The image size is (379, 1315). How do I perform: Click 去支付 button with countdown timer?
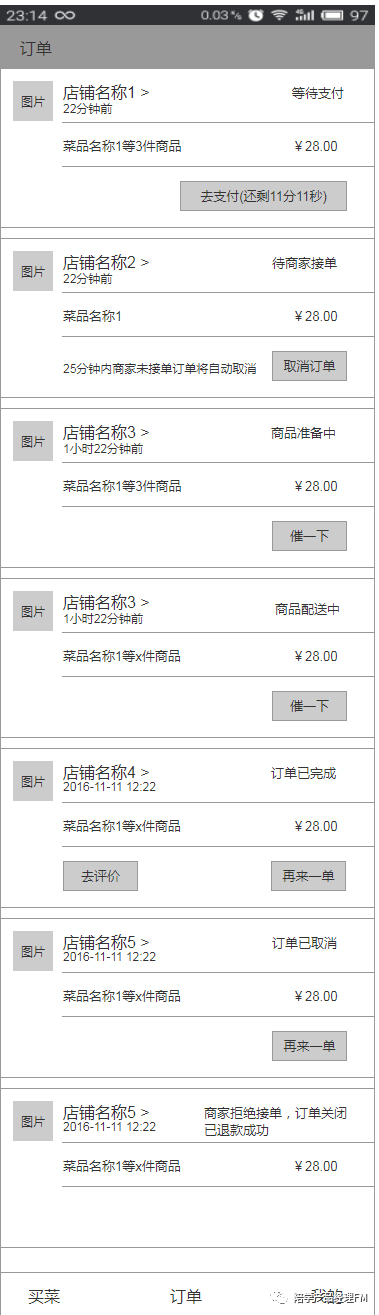(263, 196)
